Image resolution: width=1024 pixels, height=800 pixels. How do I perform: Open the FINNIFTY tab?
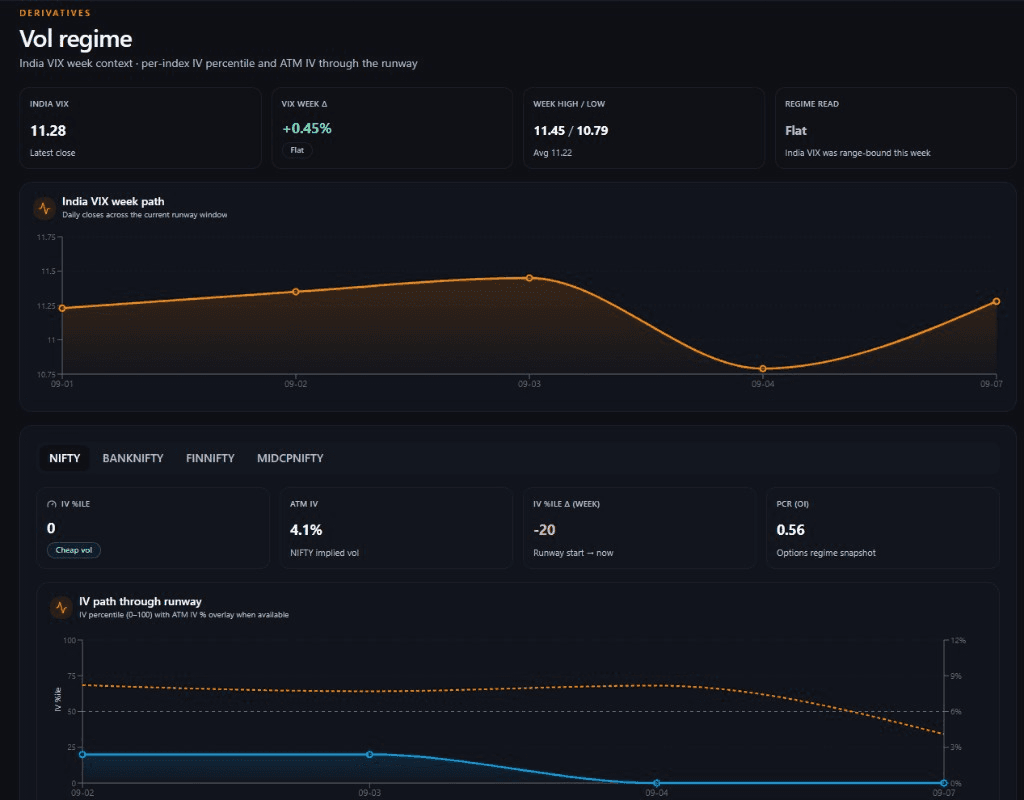[x=210, y=458]
